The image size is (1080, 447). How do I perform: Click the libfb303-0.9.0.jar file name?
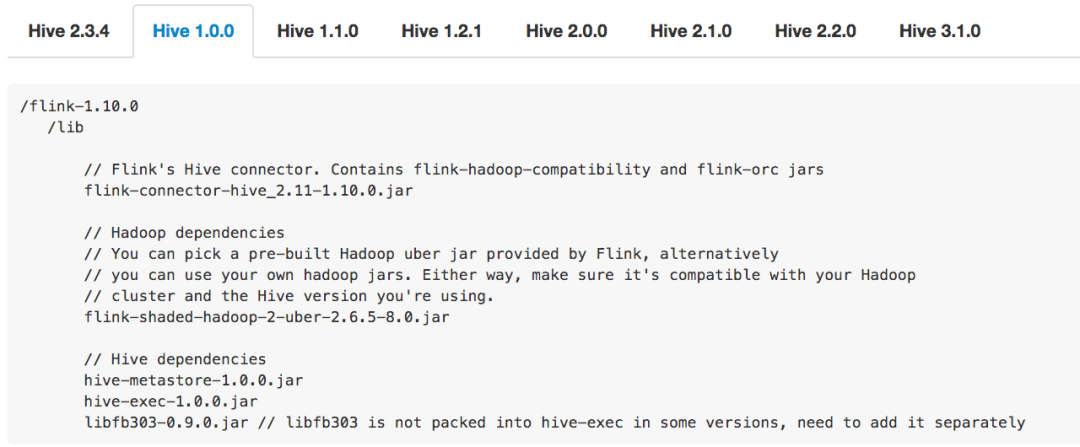coord(166,423)
